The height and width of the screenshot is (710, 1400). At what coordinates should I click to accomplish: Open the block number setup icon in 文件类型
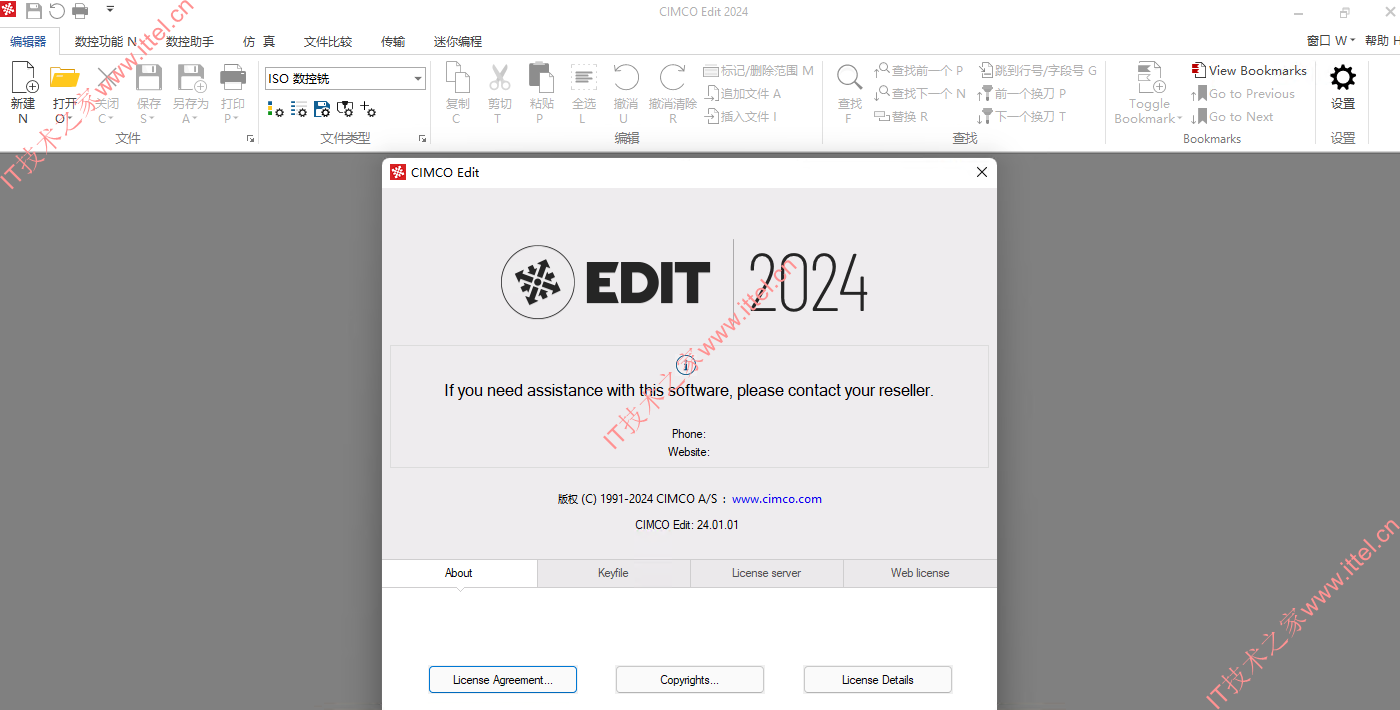tap(299, 109)
